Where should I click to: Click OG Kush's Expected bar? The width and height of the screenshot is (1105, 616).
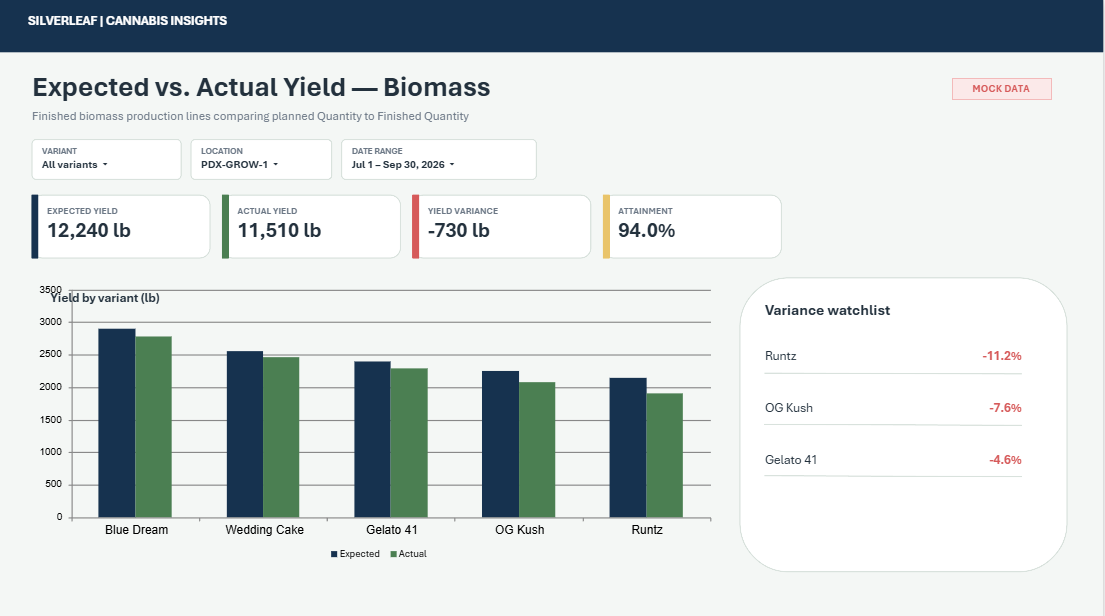coord(500,444)
